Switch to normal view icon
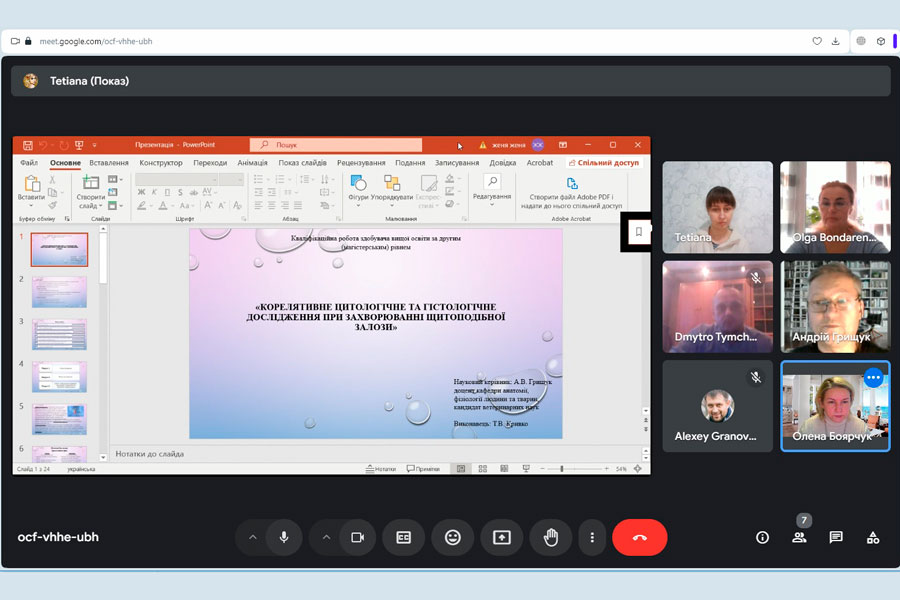Image resolution: width=900 pixels, height=600 pixels. pos(460,469)
